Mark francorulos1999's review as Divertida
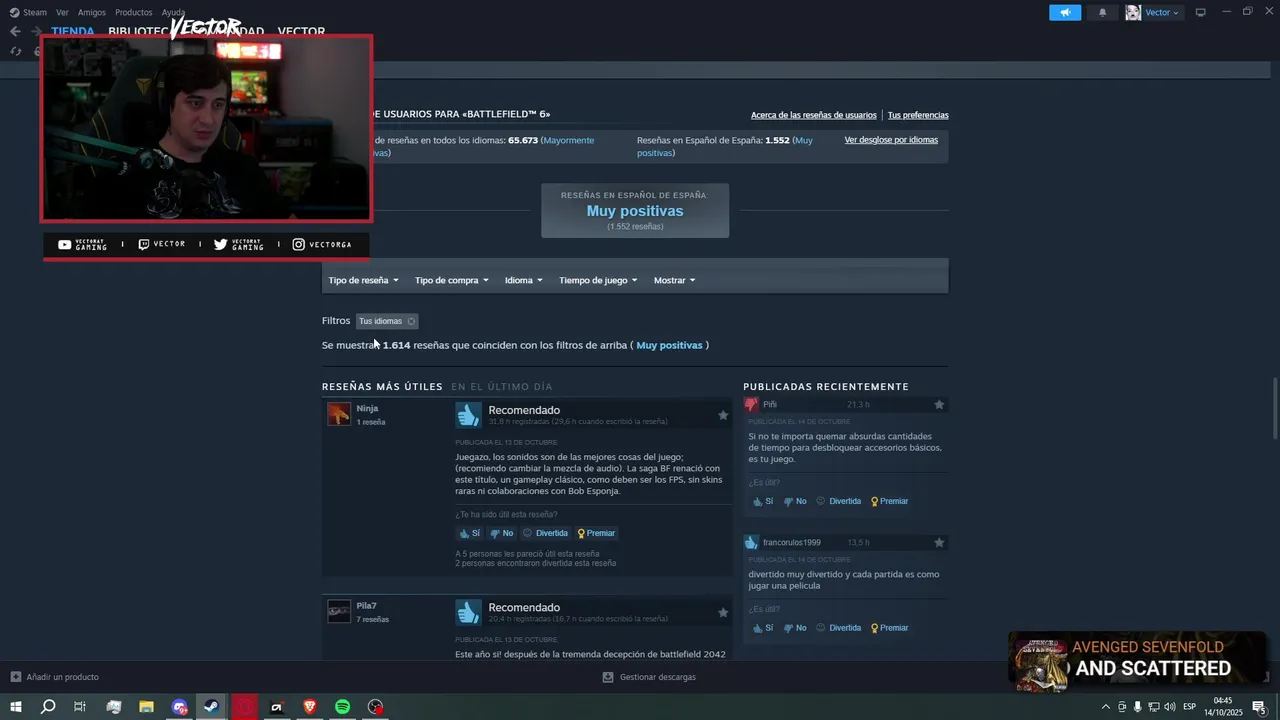Image resolution: width=1280 pixels, height=720 pixels. [x=838, y=628]
